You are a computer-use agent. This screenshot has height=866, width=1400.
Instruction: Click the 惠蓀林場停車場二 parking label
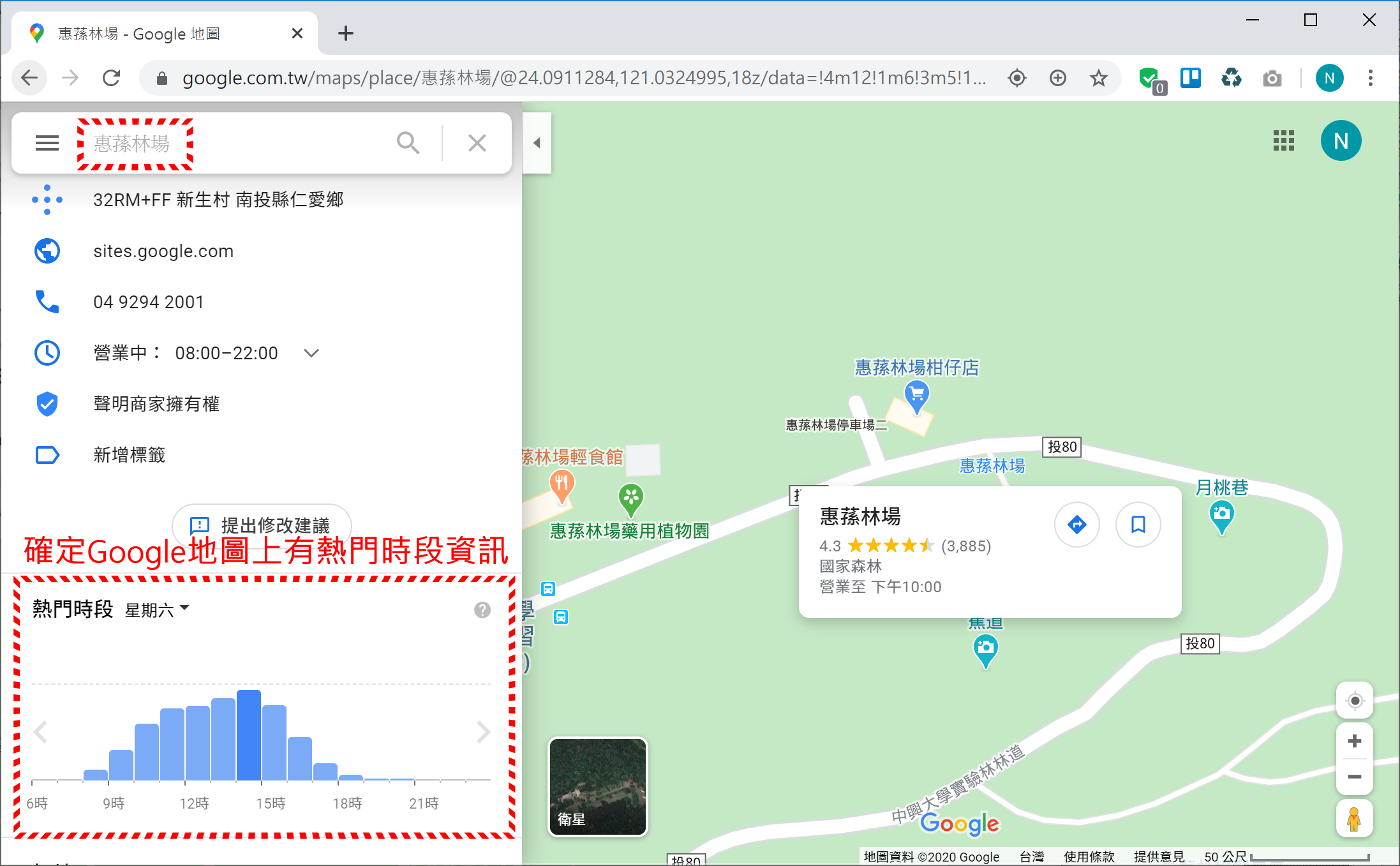(x=836, y=425)
